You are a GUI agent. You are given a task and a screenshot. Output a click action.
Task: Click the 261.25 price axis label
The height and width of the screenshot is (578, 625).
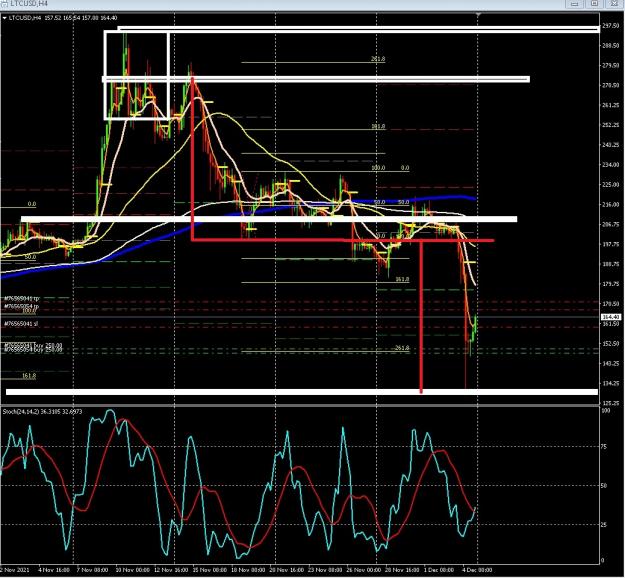point(611,105)
